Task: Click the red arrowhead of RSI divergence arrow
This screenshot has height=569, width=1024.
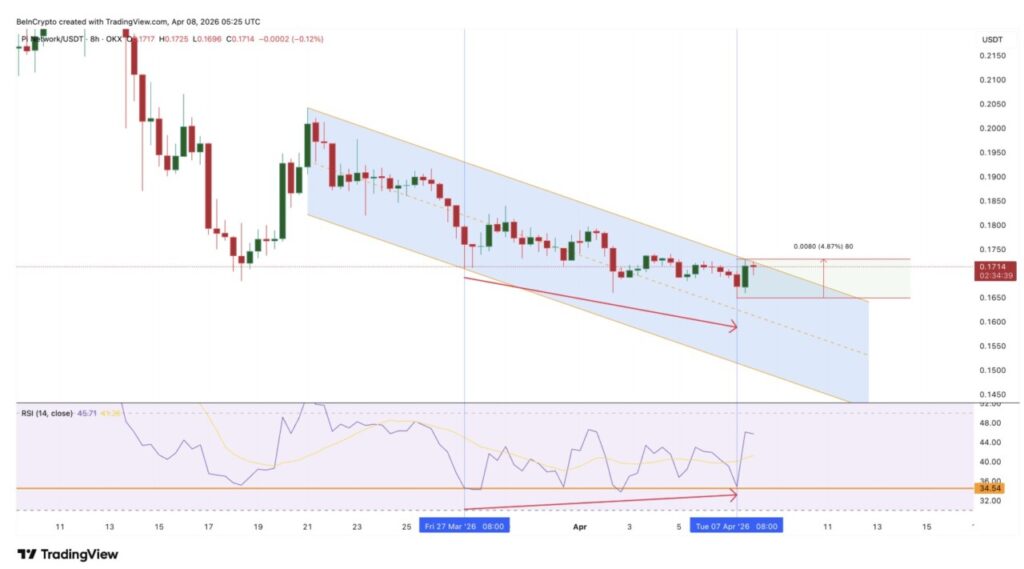Action: 733,494
